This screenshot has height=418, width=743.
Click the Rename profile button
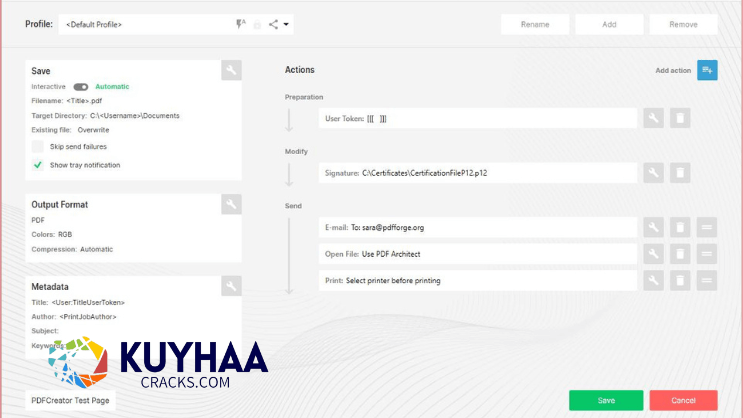click(x=535, y=24)
